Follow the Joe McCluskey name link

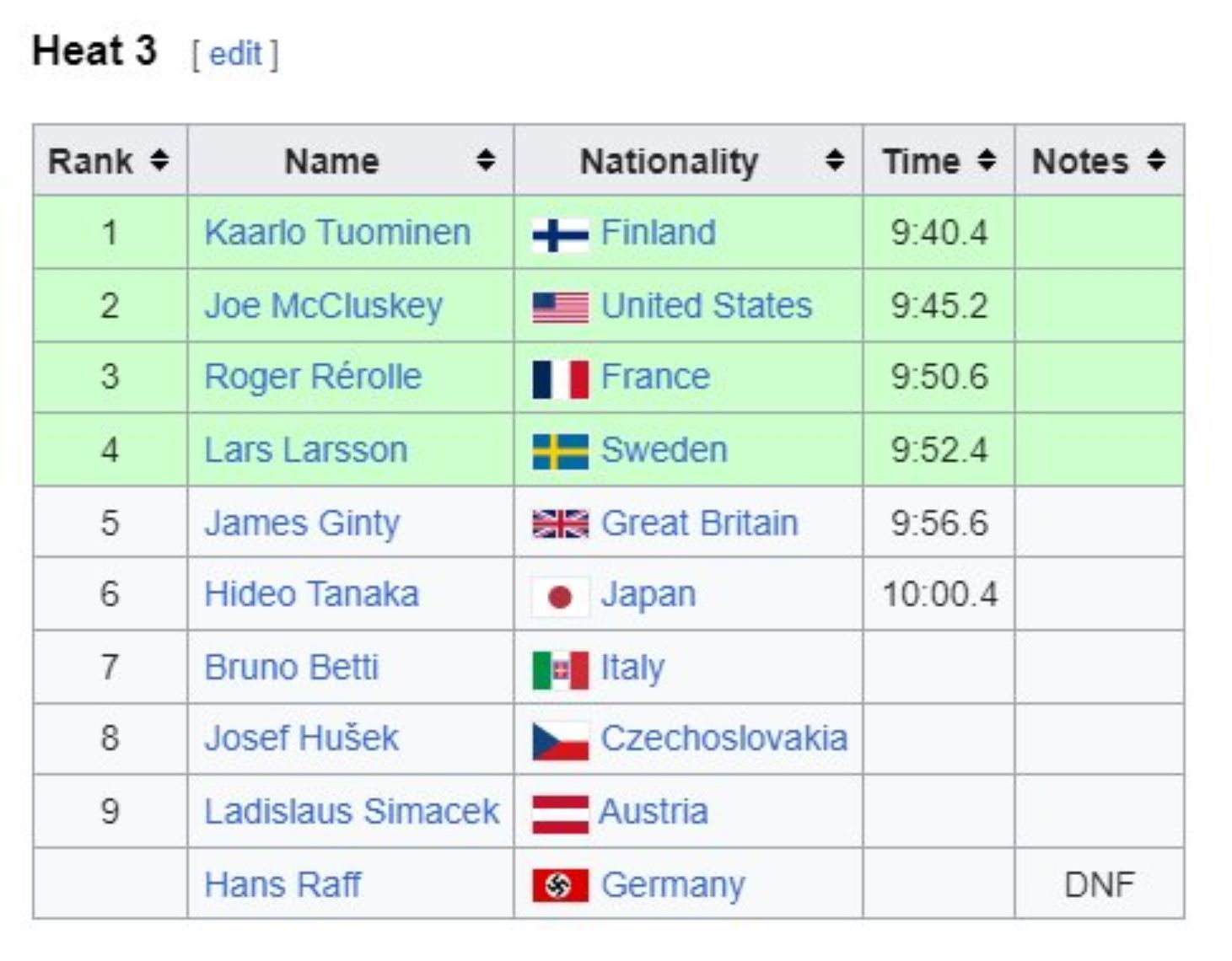[323, 306]
